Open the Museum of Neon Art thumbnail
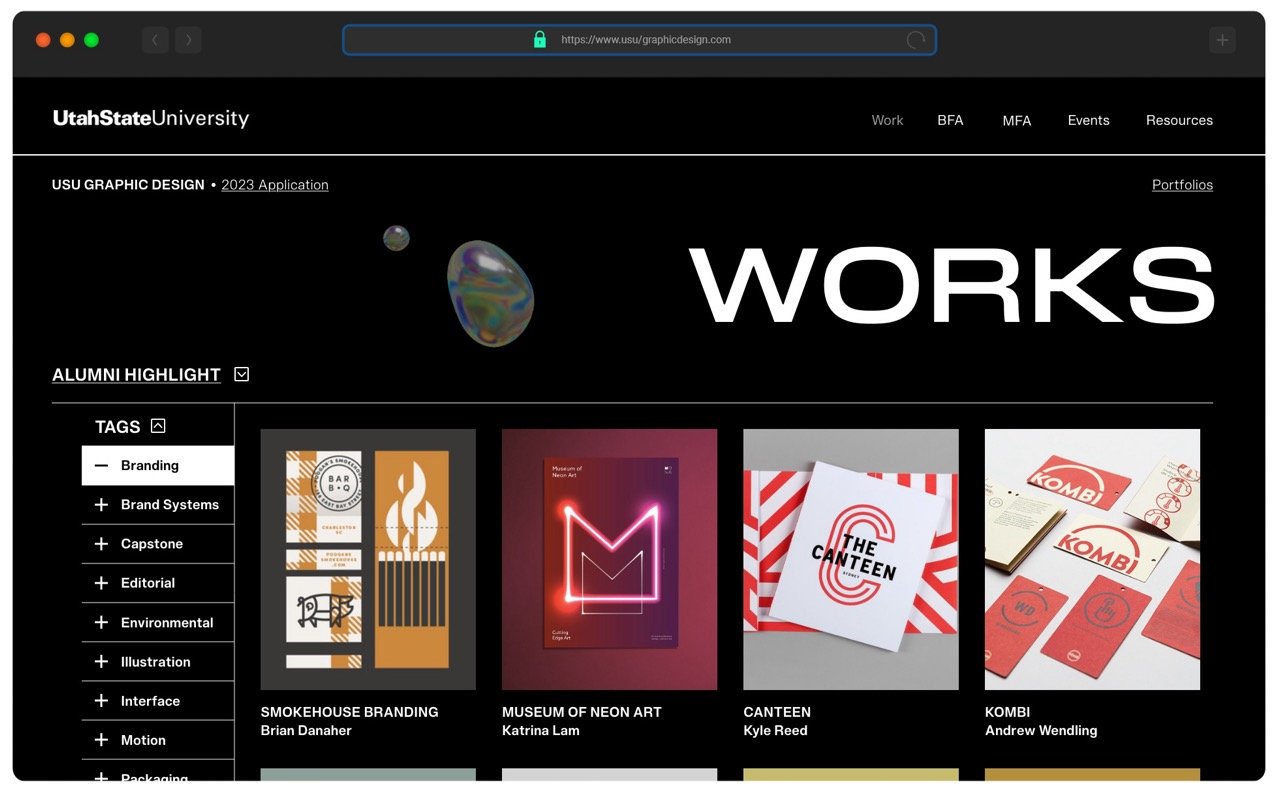 [609, 559]
